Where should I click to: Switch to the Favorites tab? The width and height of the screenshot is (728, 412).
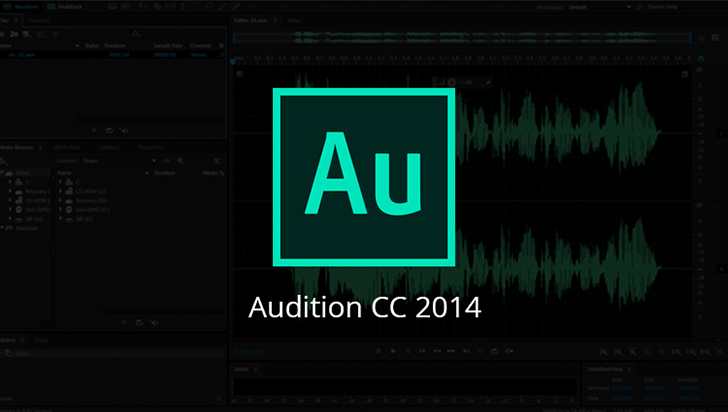click(x=39, y=20)
